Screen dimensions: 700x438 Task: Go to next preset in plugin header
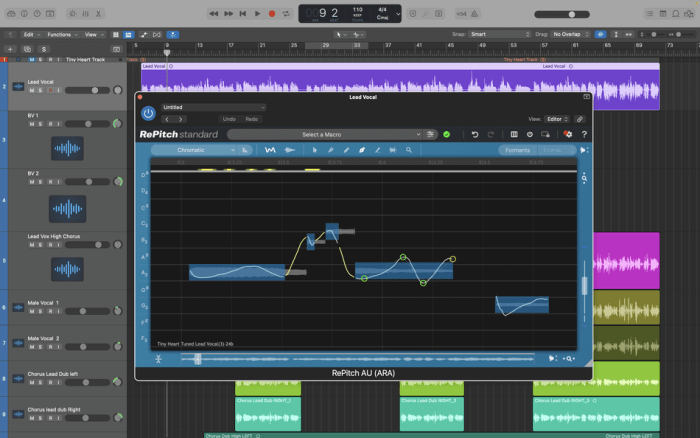click(180, 119)
